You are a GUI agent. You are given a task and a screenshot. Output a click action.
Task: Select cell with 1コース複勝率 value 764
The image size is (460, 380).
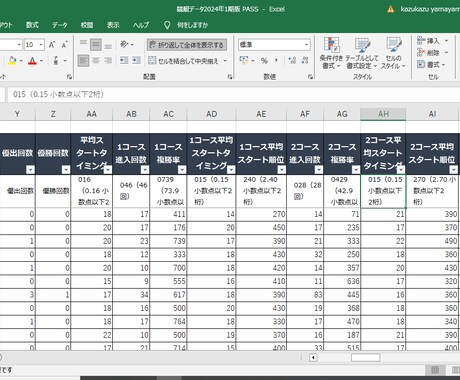tap(168, 321)
